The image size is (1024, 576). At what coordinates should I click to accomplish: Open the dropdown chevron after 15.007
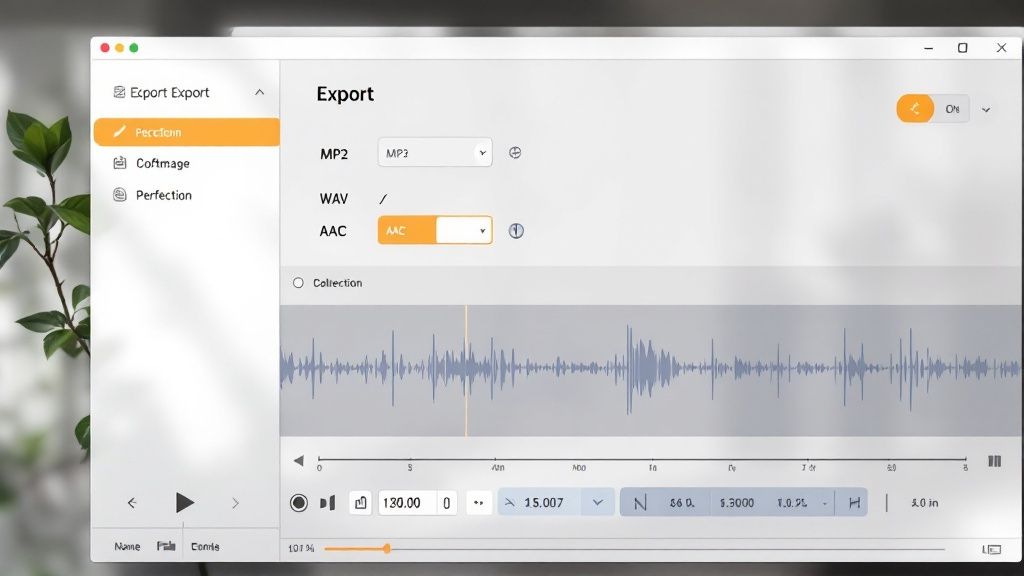598,503
